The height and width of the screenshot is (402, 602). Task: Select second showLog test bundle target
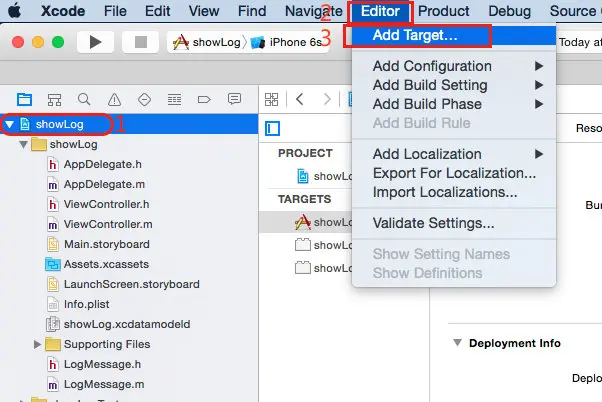click(324, 268)
